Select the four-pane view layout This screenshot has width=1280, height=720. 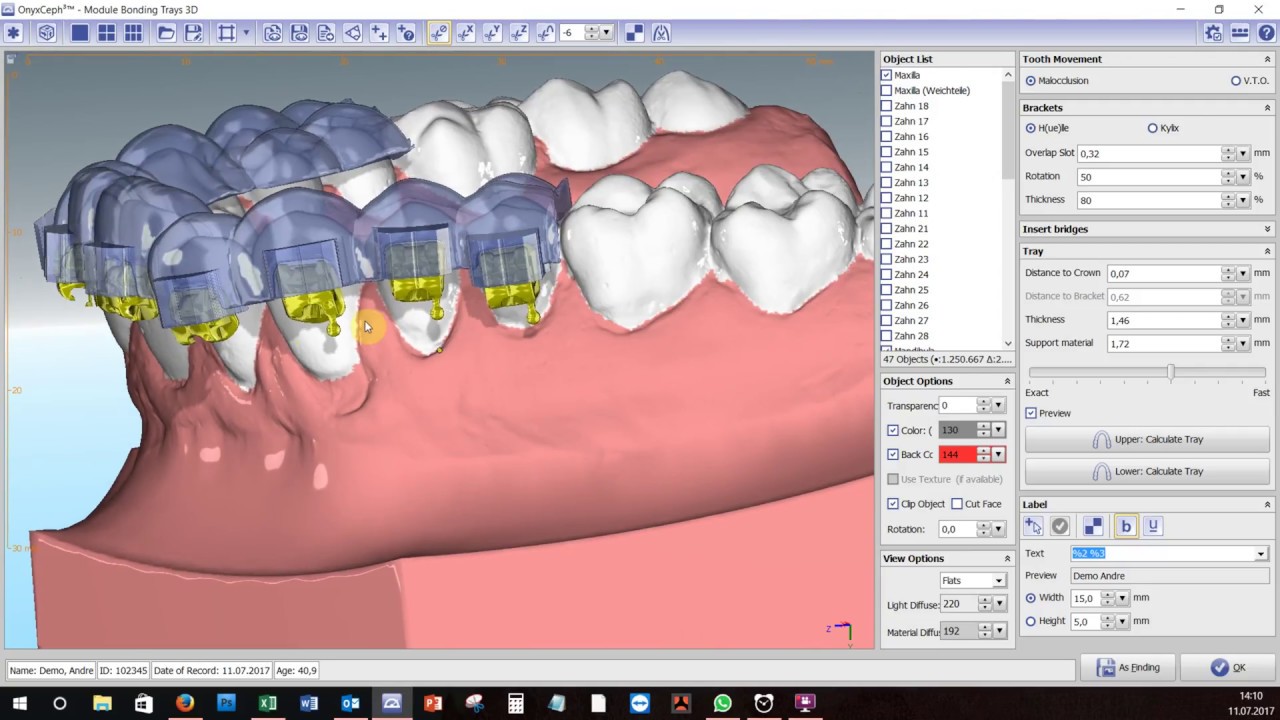[106, 33]
